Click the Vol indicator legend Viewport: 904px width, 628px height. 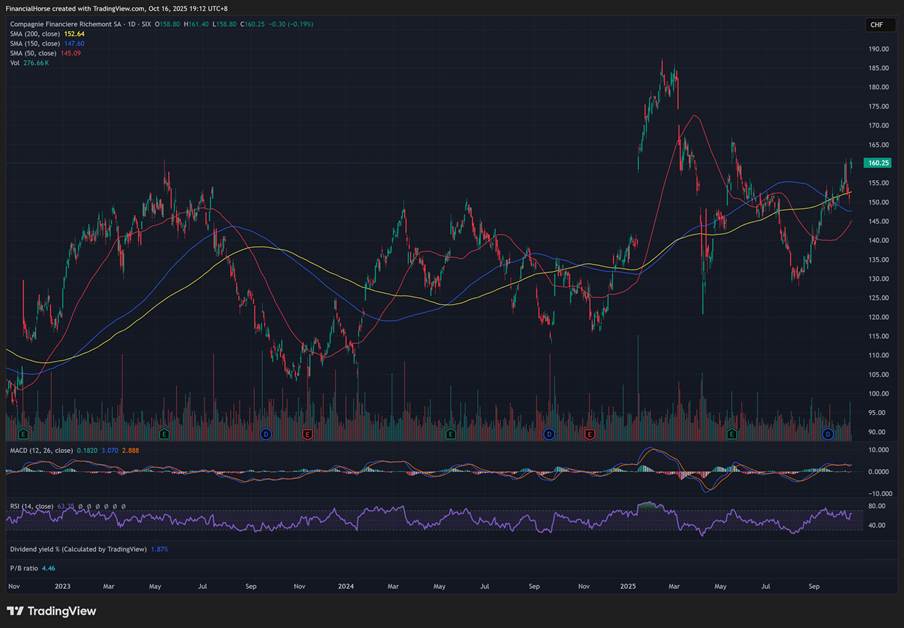[x=15, y=62]
